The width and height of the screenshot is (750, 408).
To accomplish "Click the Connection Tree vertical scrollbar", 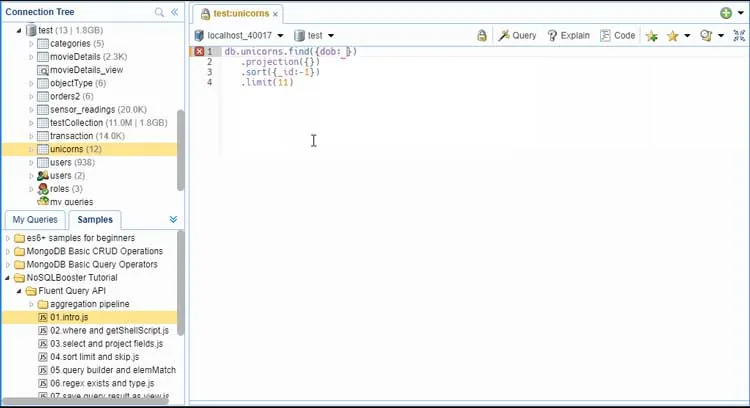I will click(x=180, y=150).
